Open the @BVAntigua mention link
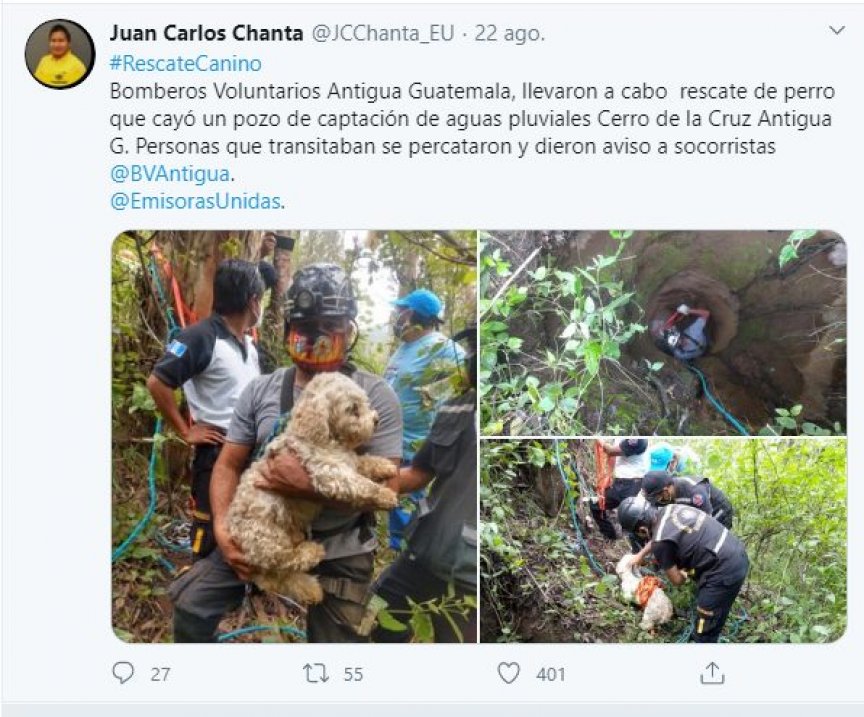 [x=170, y=174]
